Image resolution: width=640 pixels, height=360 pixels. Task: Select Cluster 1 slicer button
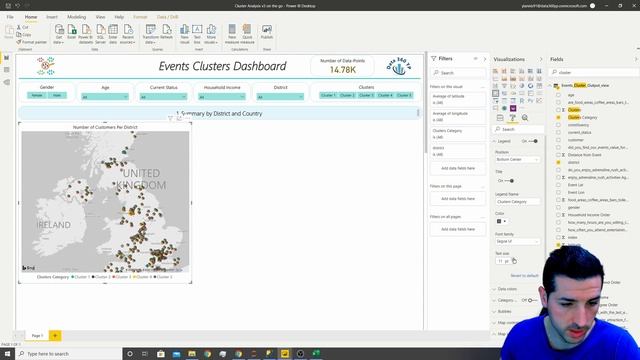[328, 96]
